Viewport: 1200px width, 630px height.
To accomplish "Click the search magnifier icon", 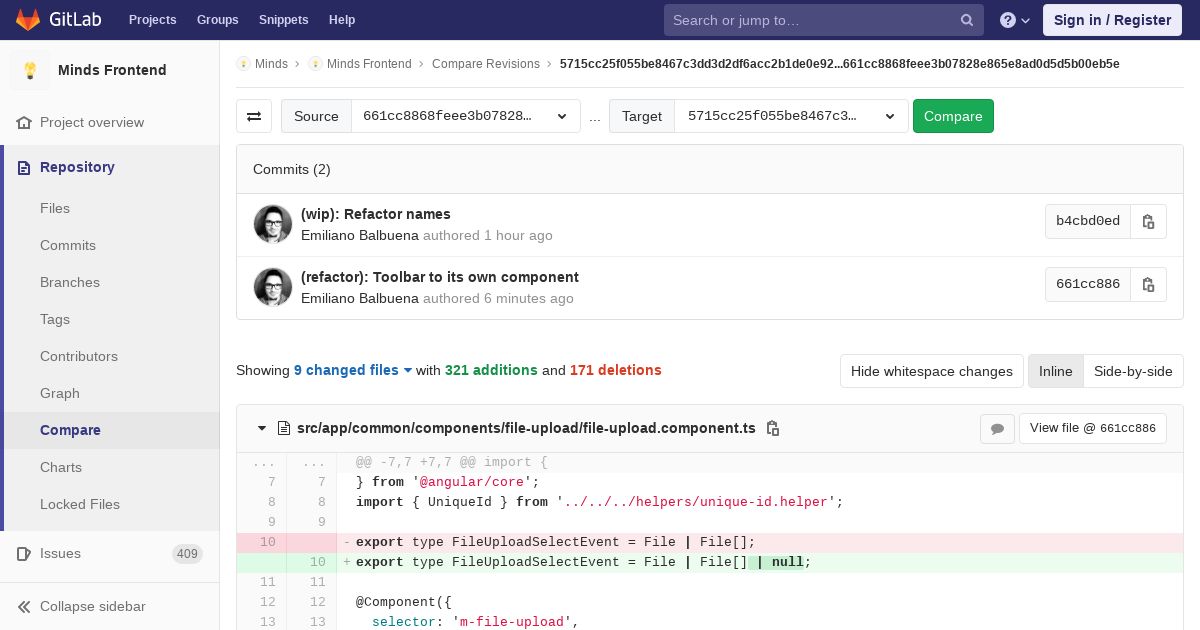I will coord(966,20).
